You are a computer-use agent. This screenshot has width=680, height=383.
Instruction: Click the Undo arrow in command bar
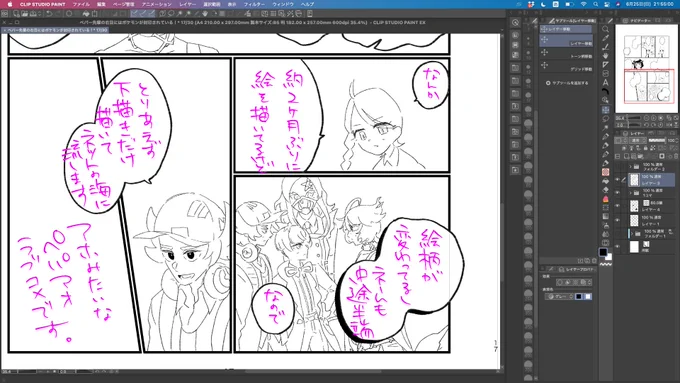49,13
